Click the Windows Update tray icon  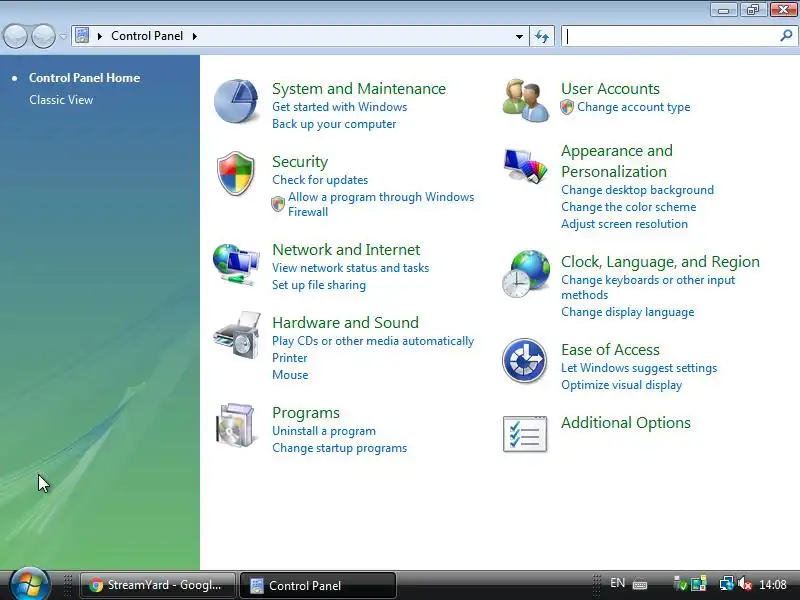click(698, 584)
